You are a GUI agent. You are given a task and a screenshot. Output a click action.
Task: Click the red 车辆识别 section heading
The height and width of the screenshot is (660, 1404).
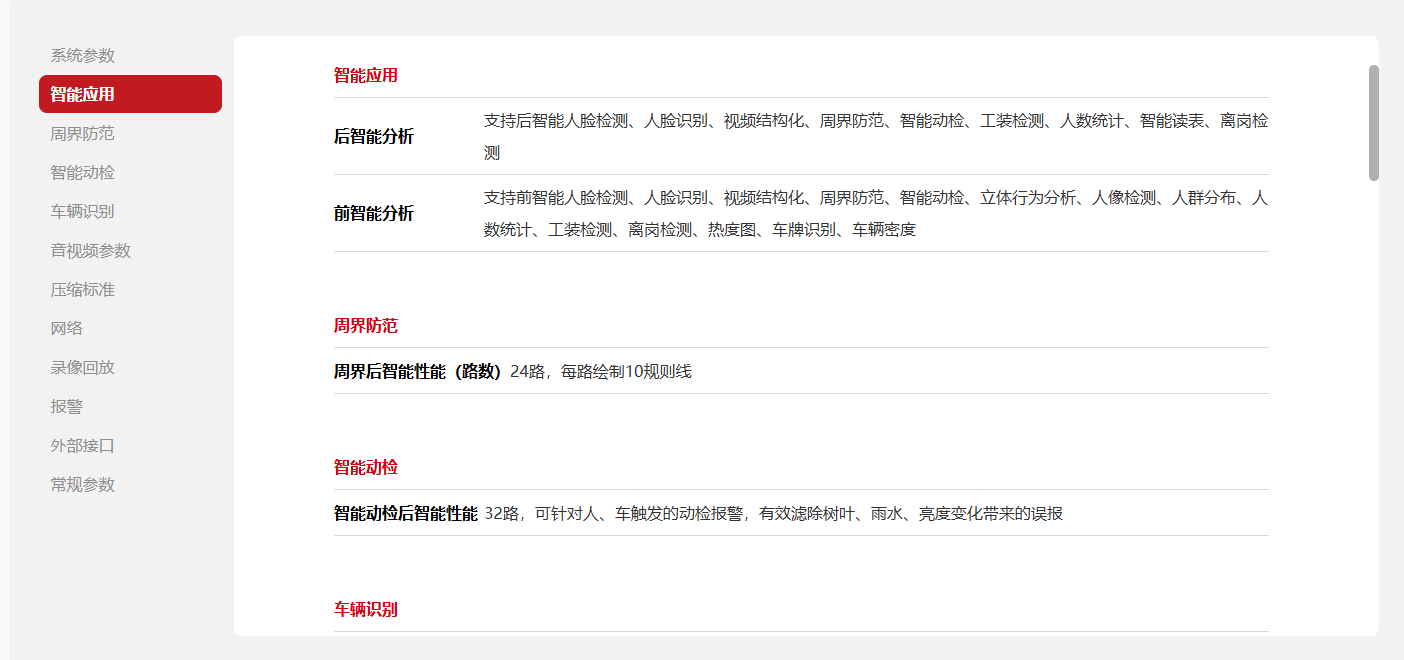366,610
